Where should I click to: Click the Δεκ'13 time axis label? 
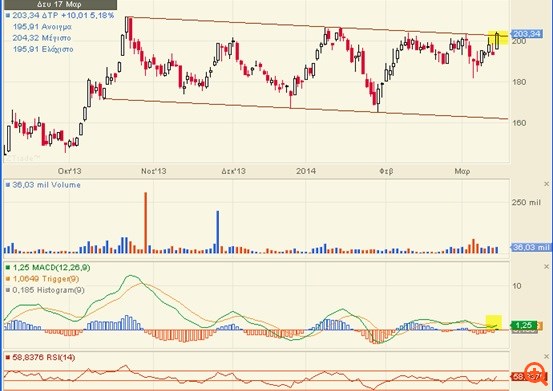click(x=233, y=171)
